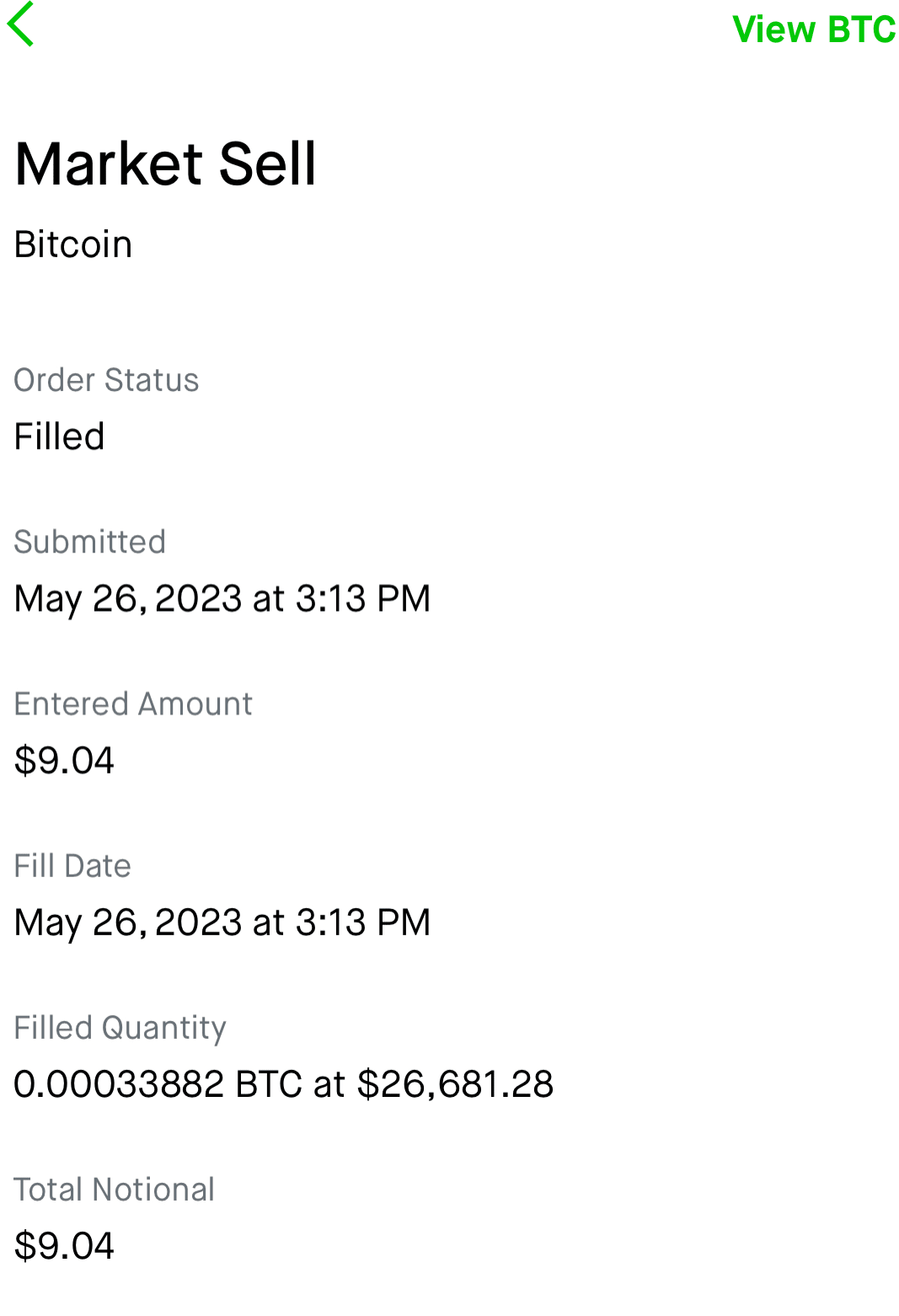Viewport: 899px width, 1316px height.
Task: Click the Submitted field label
Action: click(x=89, y=542)
